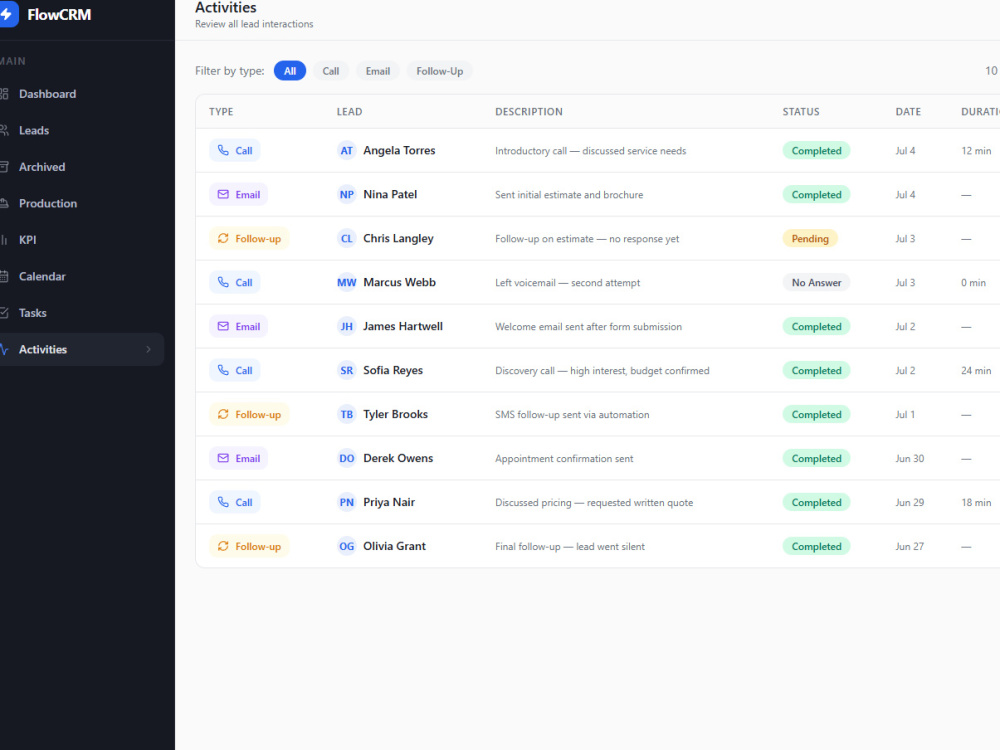This screenshot has width=1000, height=750.
Task: Click the AT avatar for Angela Torres
Action: (346, 151)
